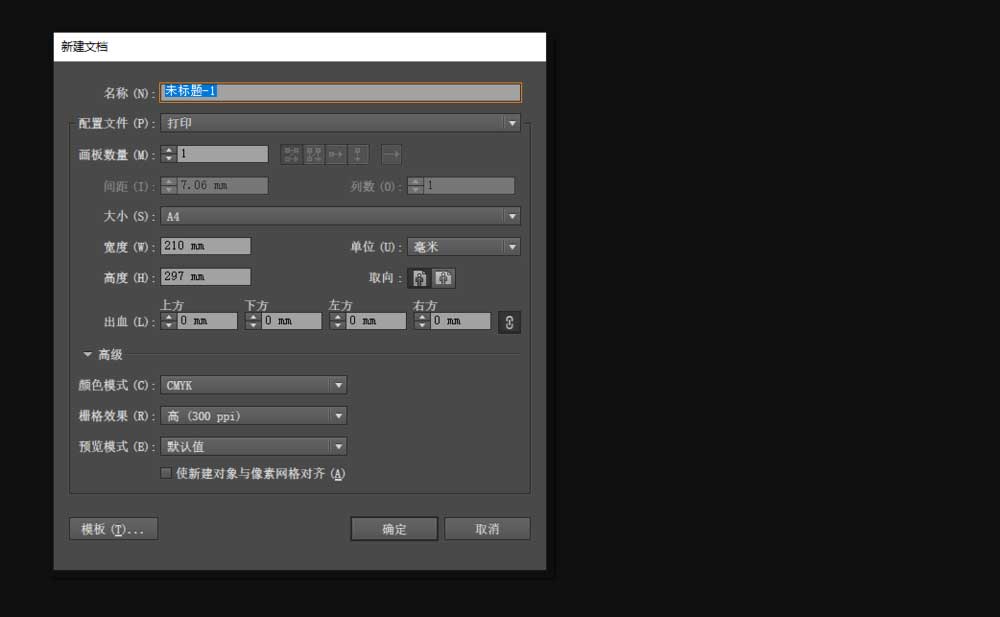Select grid by row artboard layout icon
This screenshot has height=617, width=1000.
[291, 154]
